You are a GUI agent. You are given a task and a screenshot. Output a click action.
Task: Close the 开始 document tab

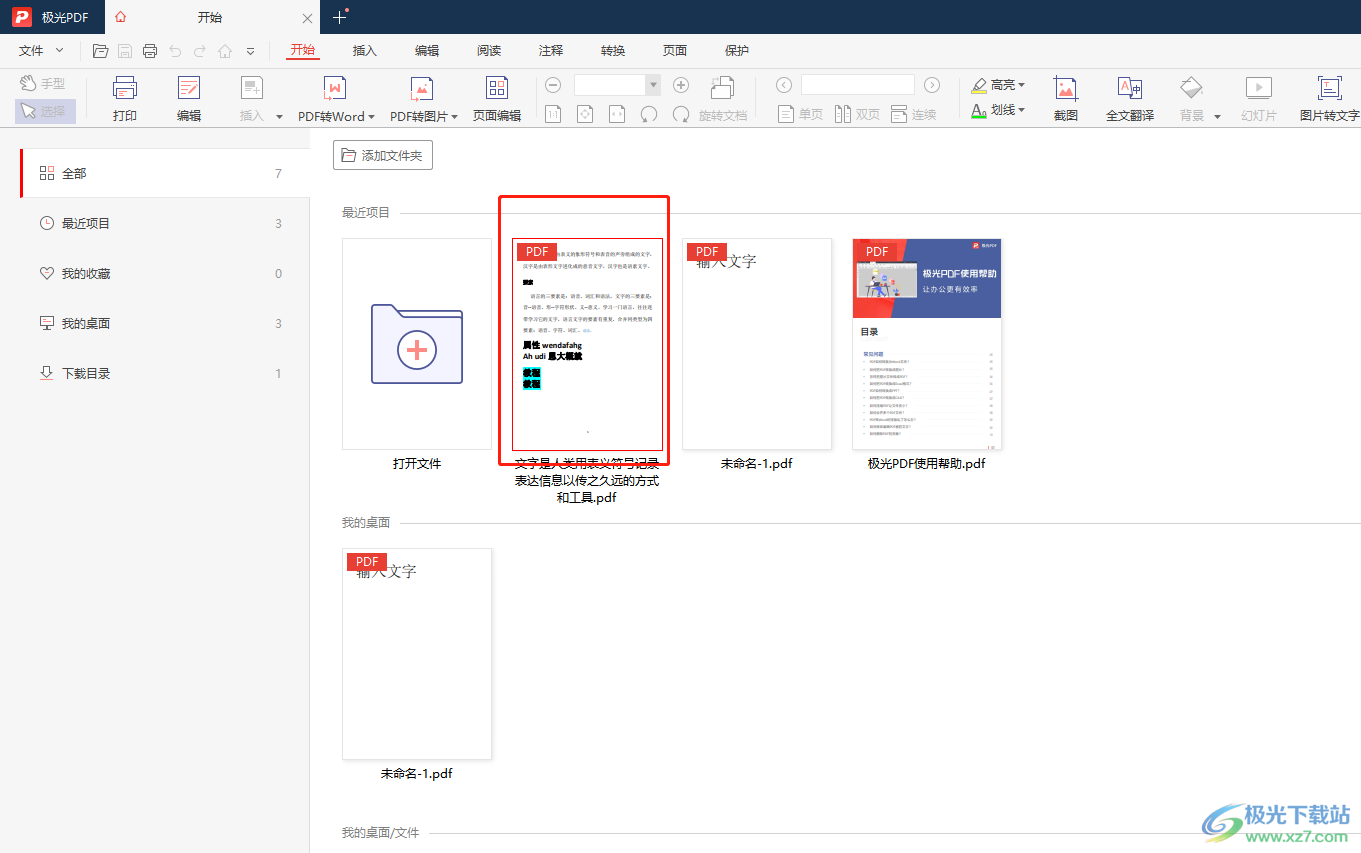pos(307,18)
